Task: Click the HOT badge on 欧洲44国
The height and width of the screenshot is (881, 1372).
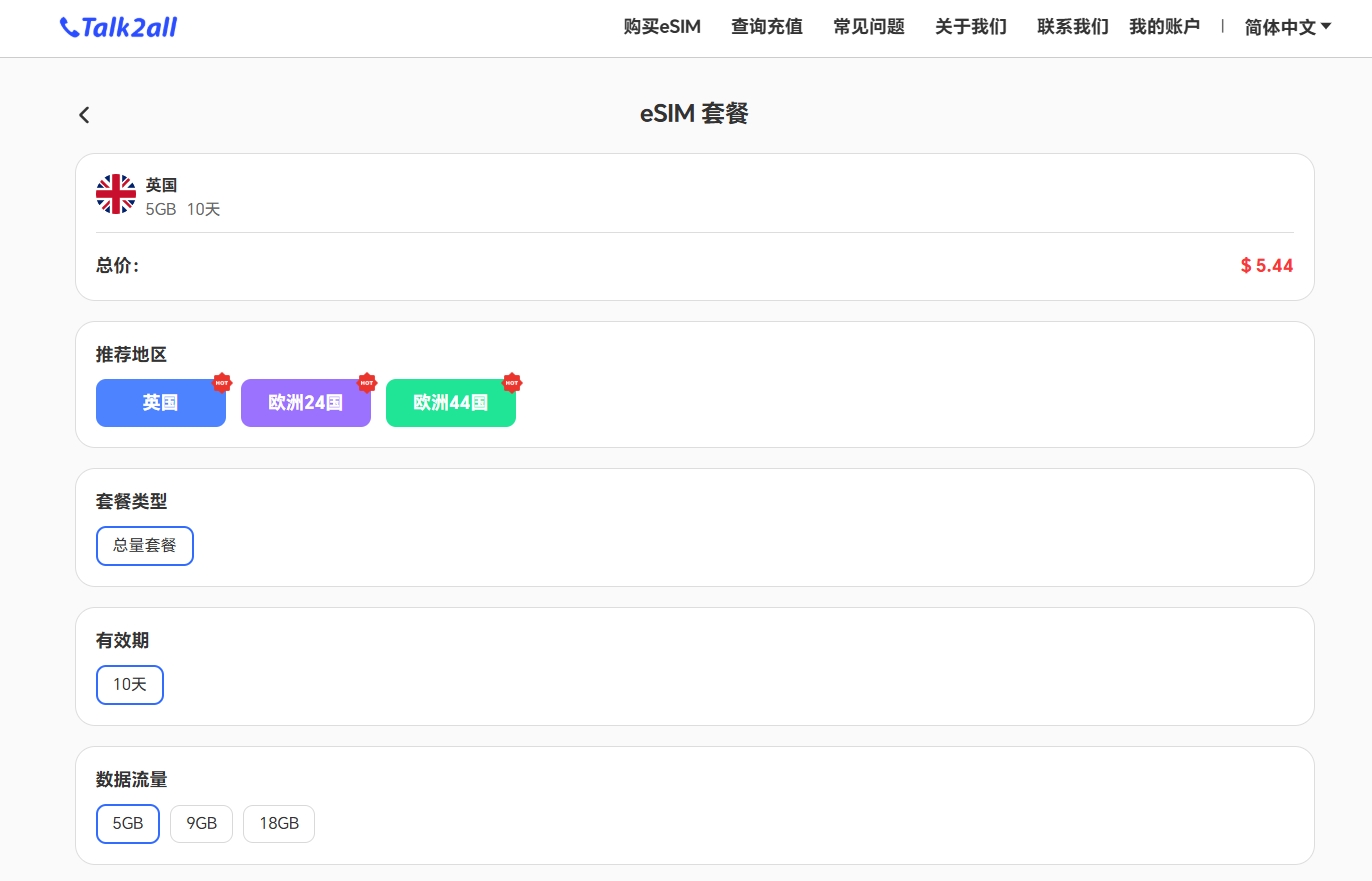Action: point(512,382)
